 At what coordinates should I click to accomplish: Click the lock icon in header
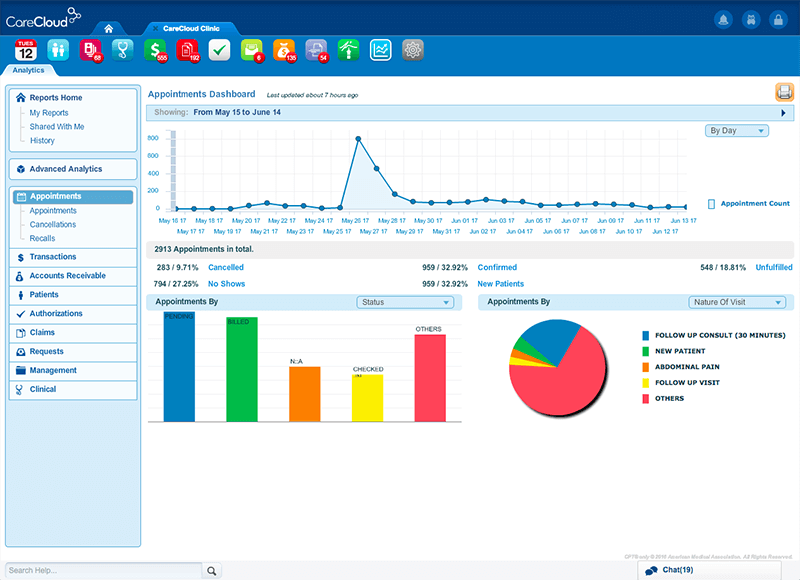pyautogui.click(x=779, y=20)
